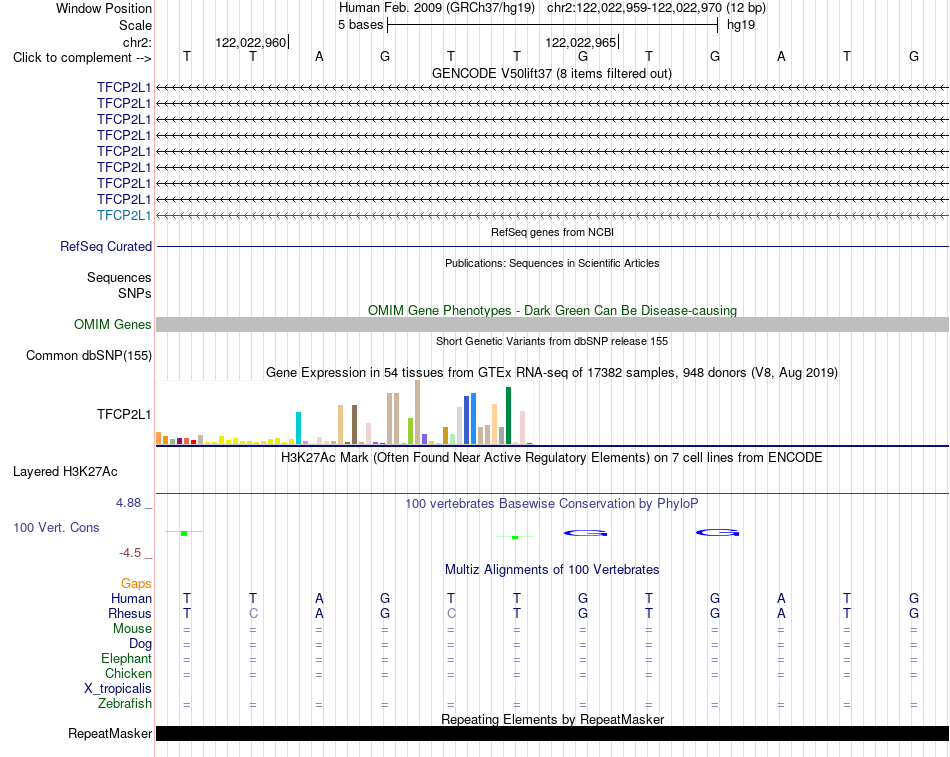Click OMIM Gene Phenotypes green title
950x757 pixels.
552,310
